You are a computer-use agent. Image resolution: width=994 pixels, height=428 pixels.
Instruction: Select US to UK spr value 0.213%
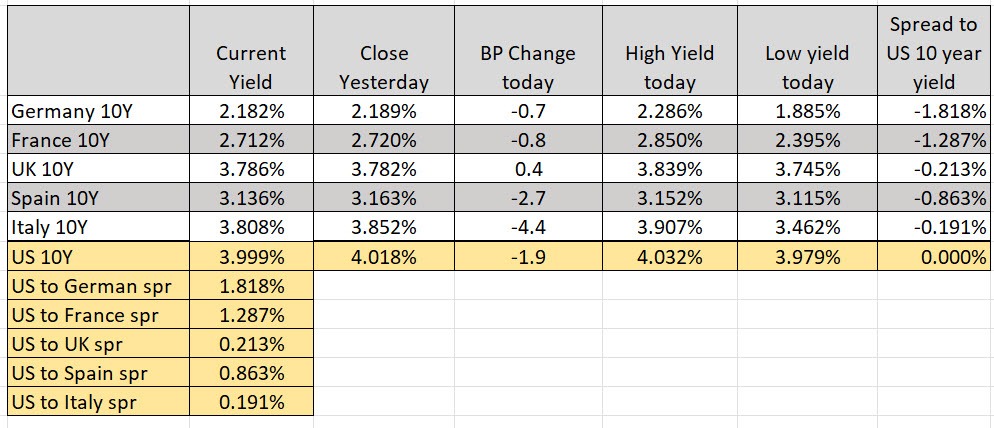pyautogui.click(x=251, y=344)
